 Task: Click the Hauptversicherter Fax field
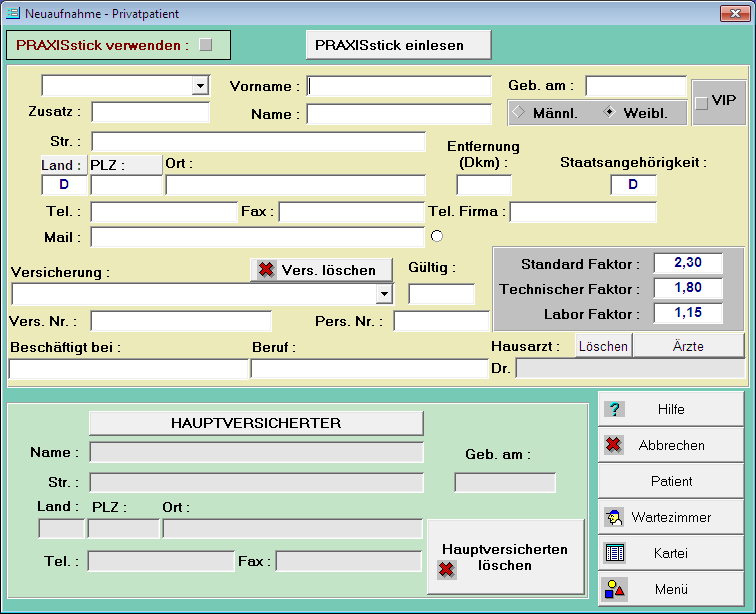(x=349, y=561)
